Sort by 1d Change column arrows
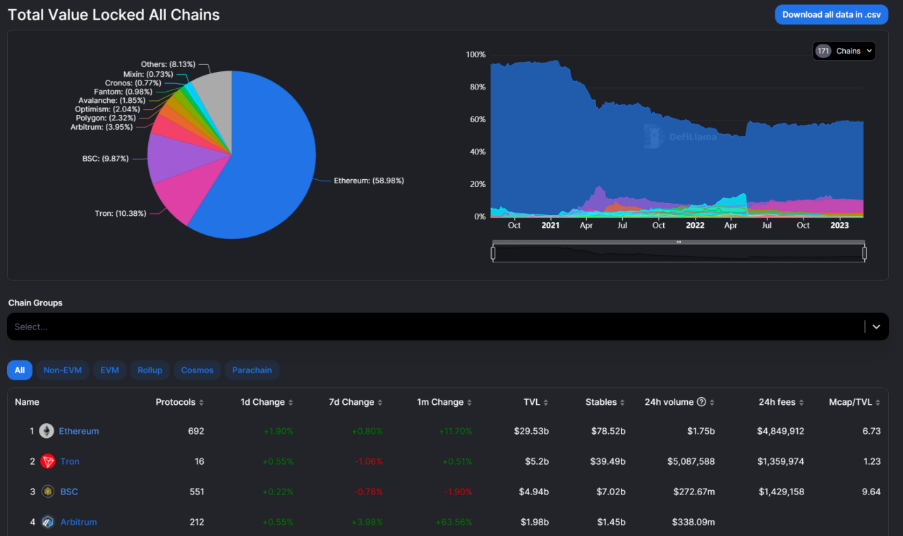Viewport: 903px width, 536px height. pyautogui.click(x=290, y=402)
